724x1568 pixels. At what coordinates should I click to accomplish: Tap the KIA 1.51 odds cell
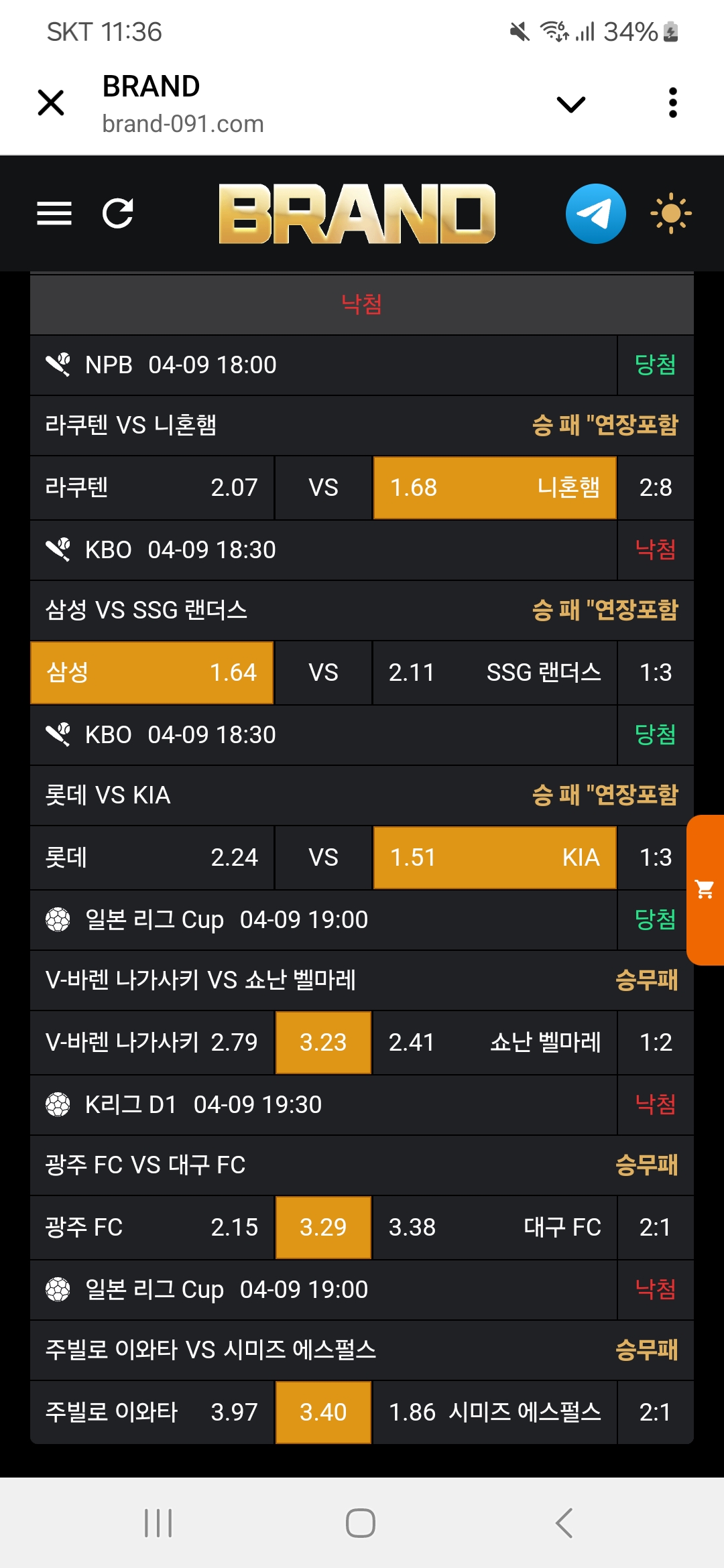(495, 858)
